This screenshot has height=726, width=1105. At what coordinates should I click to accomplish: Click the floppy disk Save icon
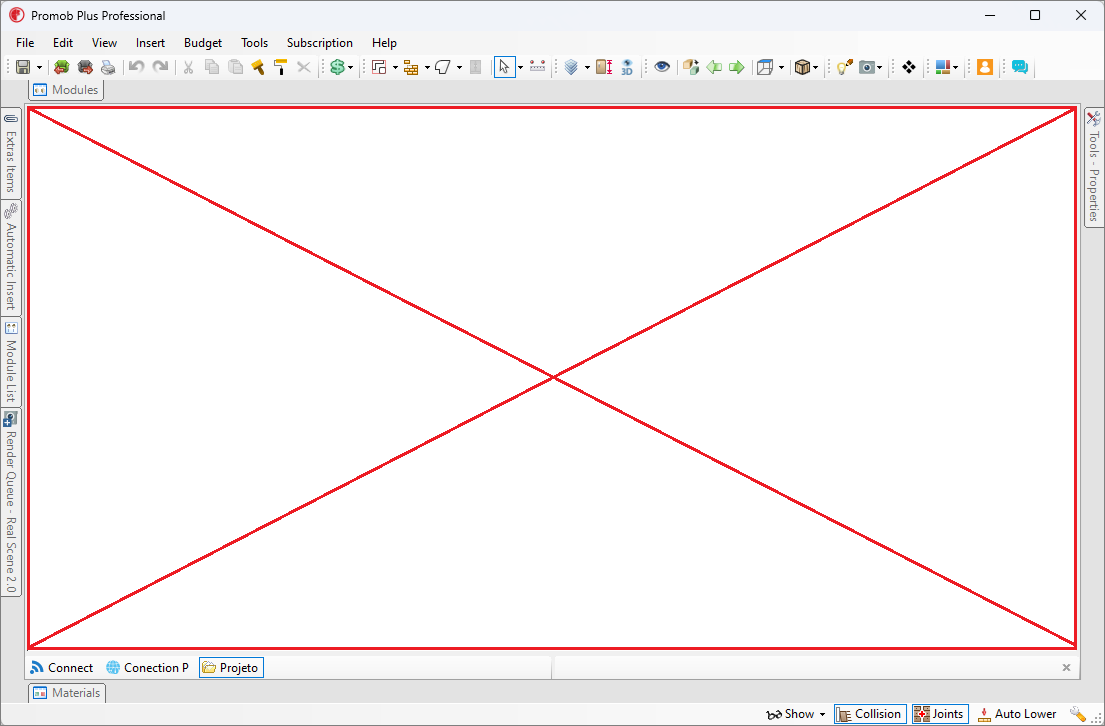(23, 67)
